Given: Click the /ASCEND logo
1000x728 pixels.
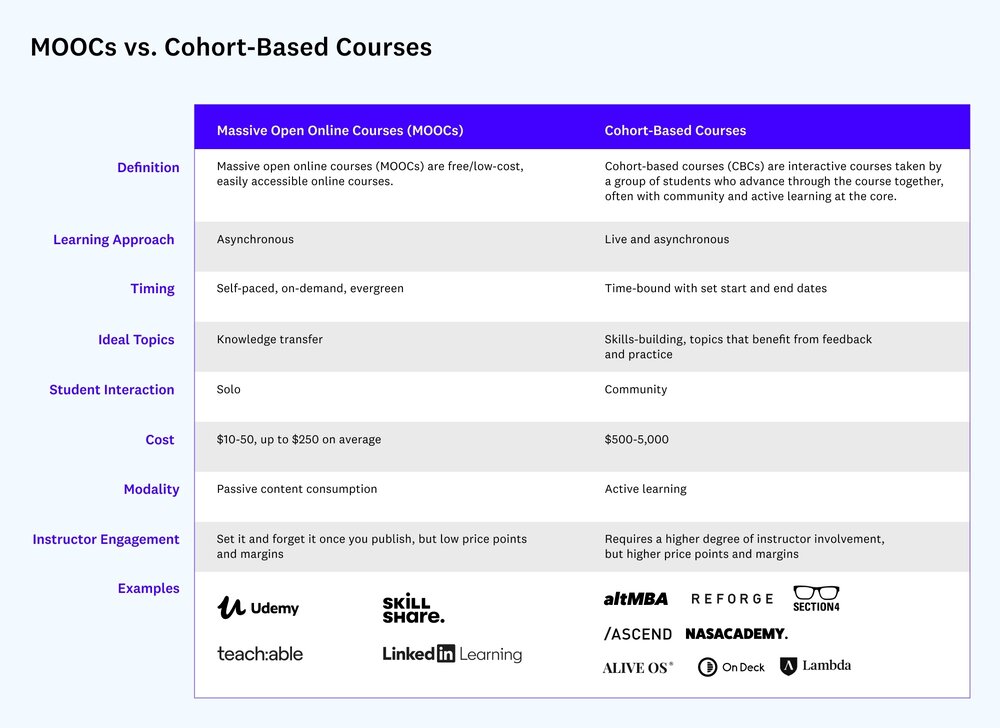Looking at the screenshot, I should 638,634.
